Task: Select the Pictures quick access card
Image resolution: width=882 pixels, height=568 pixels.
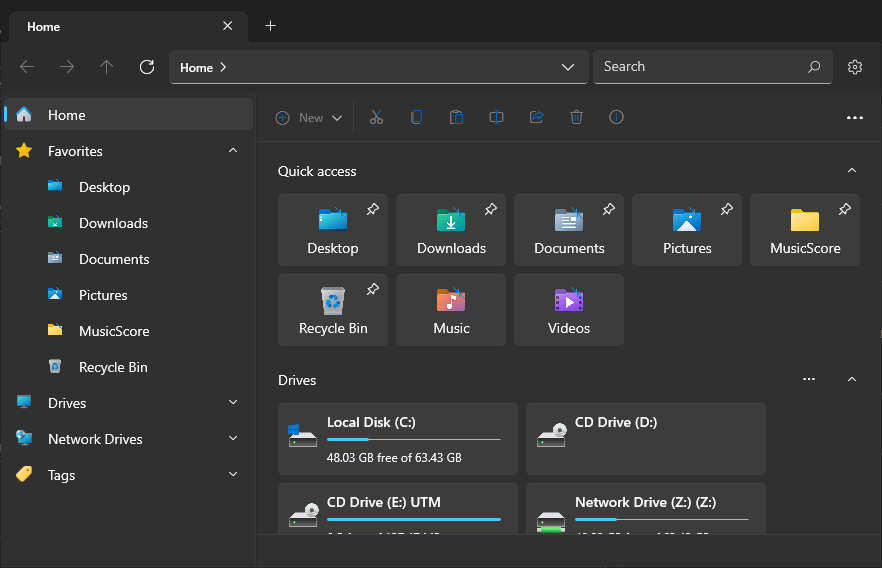Action: 687,230
